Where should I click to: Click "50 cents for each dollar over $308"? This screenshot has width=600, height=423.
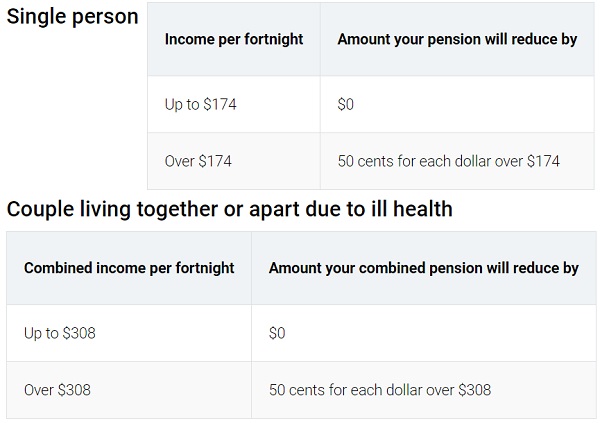[380, 390]
